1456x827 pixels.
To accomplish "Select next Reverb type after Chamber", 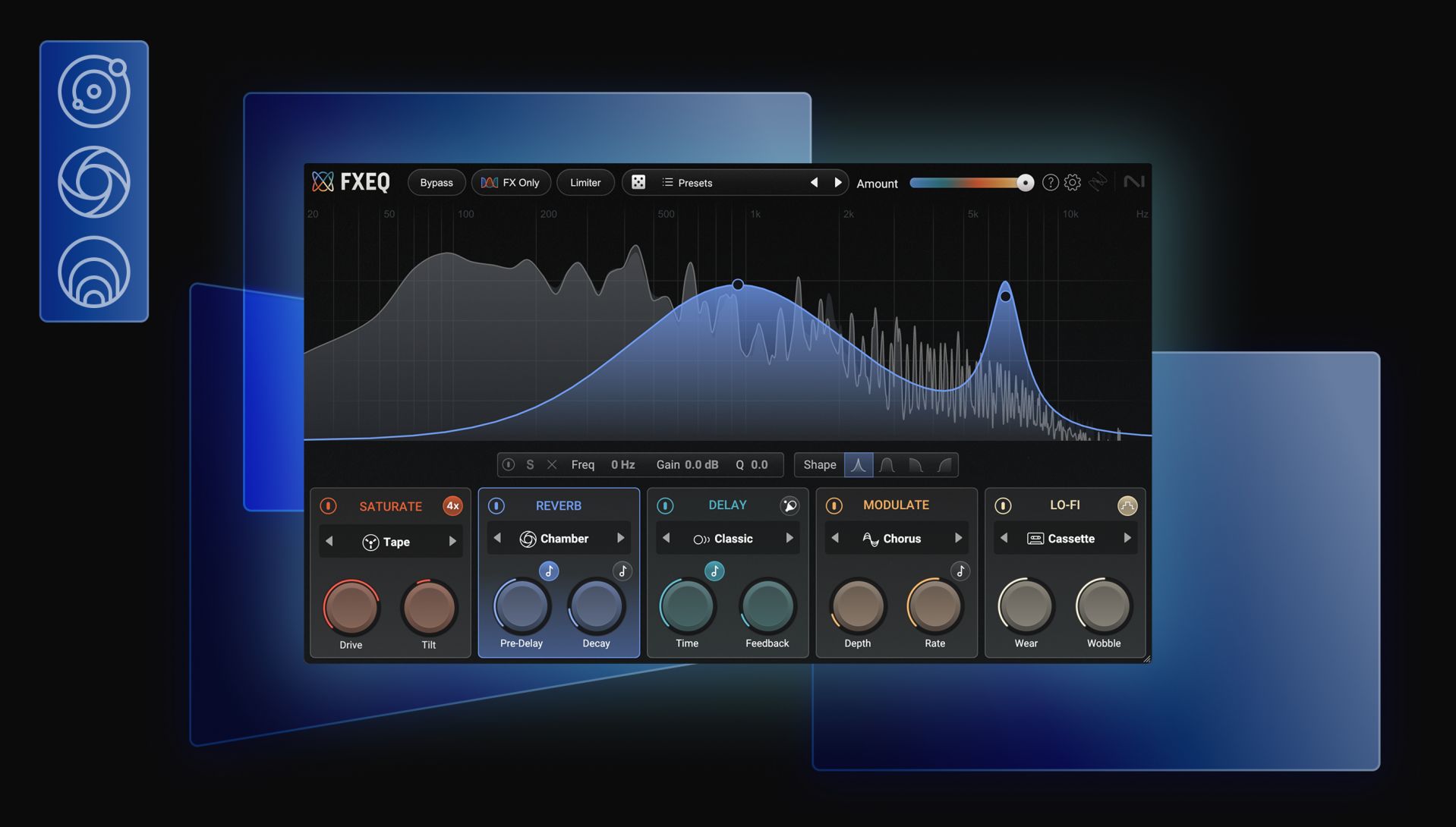I will tap(621, 538).
